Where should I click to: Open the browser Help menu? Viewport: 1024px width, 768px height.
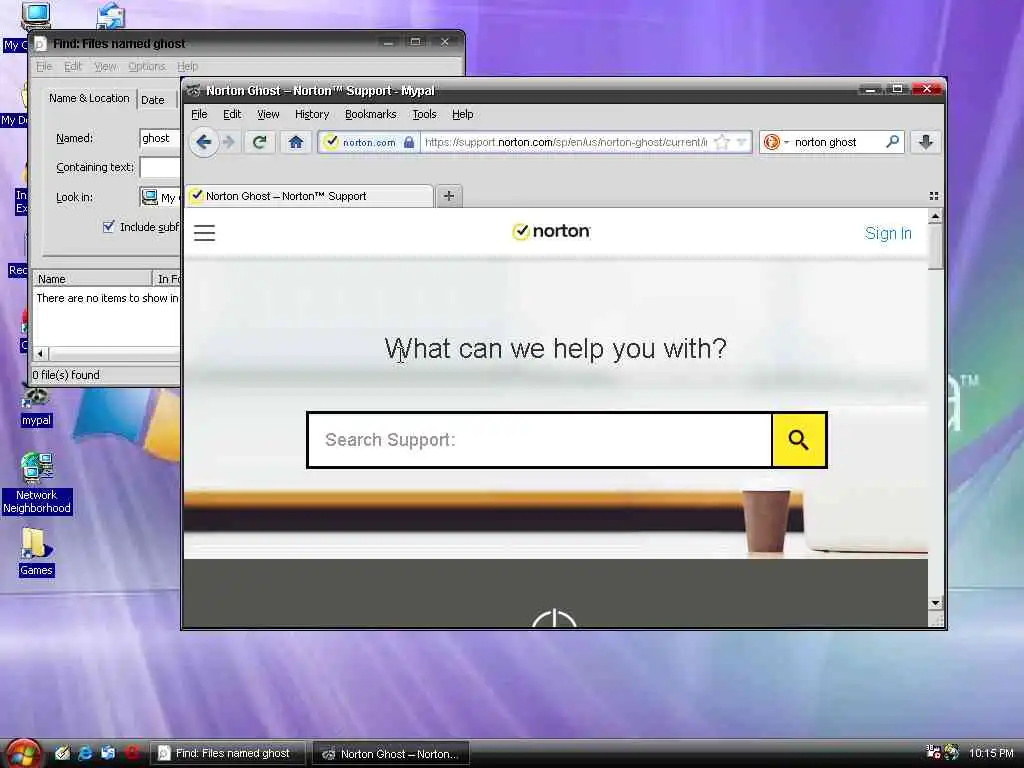(x=462, y=114)
